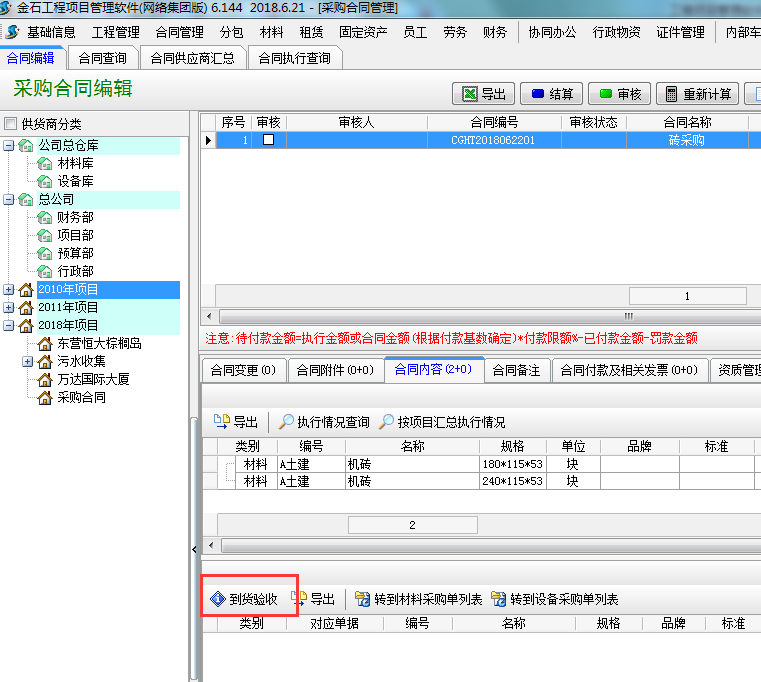This screenshot has height=682, width=761.
Task: Expand the 2010年项目 tree node
Action: pos(9,290)
